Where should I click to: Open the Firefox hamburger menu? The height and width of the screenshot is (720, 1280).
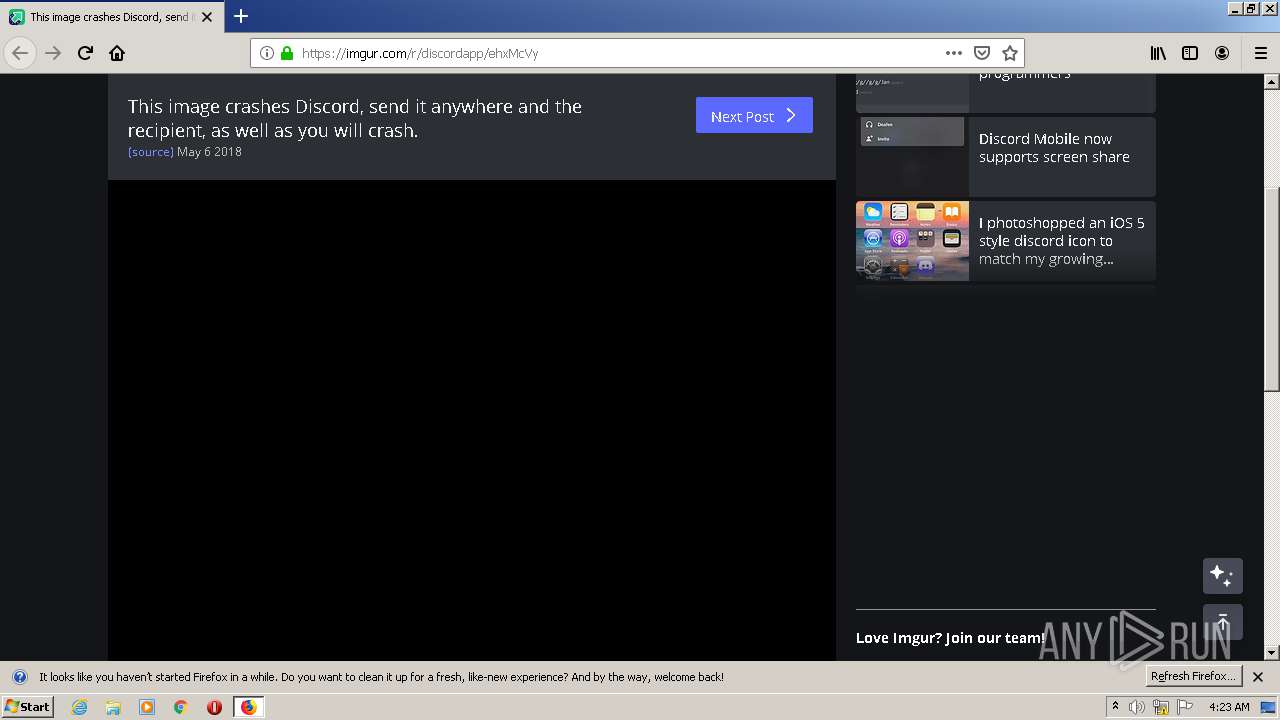click(1260, 53)
